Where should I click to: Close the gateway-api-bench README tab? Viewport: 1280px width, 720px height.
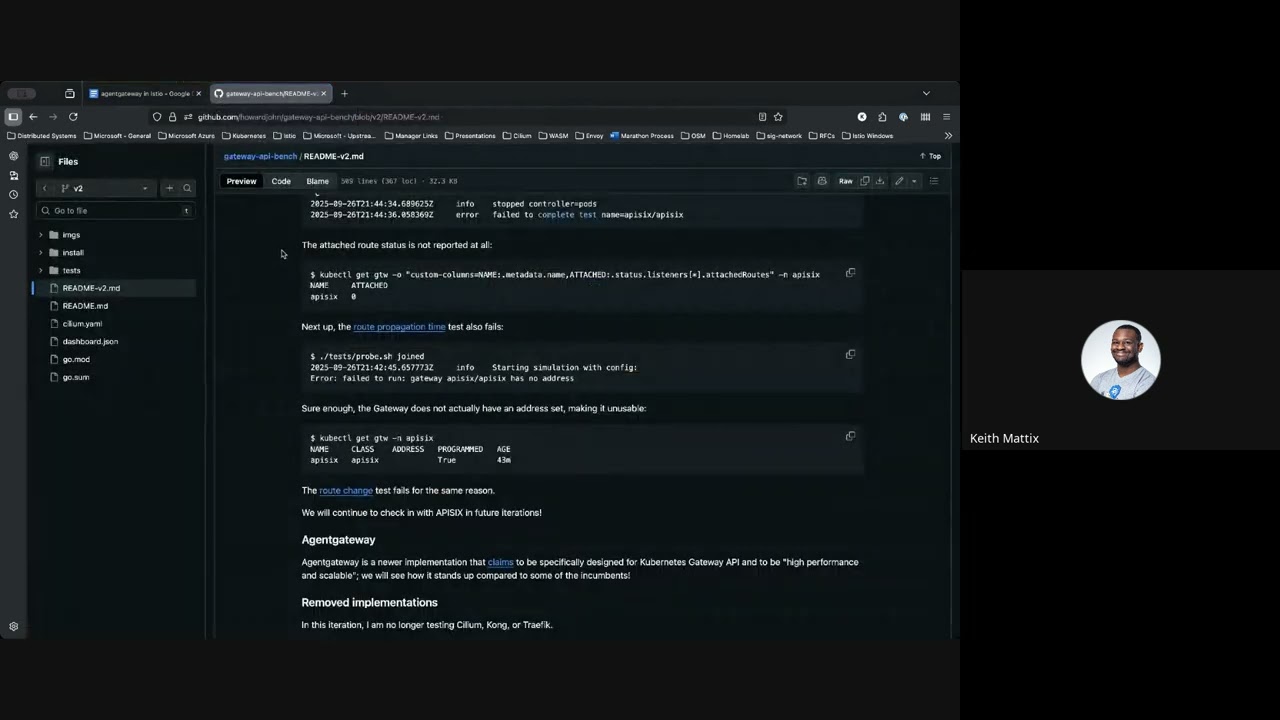pyautogui.click(x=323, y=94)
